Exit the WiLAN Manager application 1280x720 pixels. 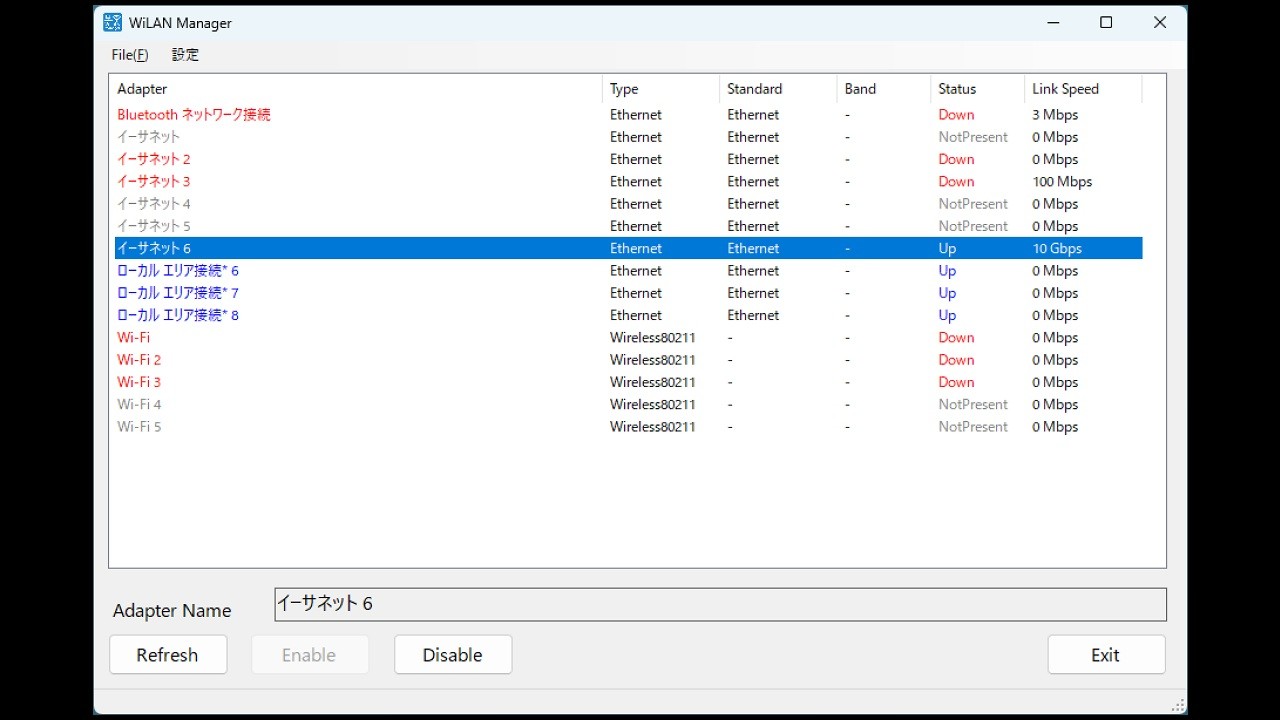tap(1106, 654)
